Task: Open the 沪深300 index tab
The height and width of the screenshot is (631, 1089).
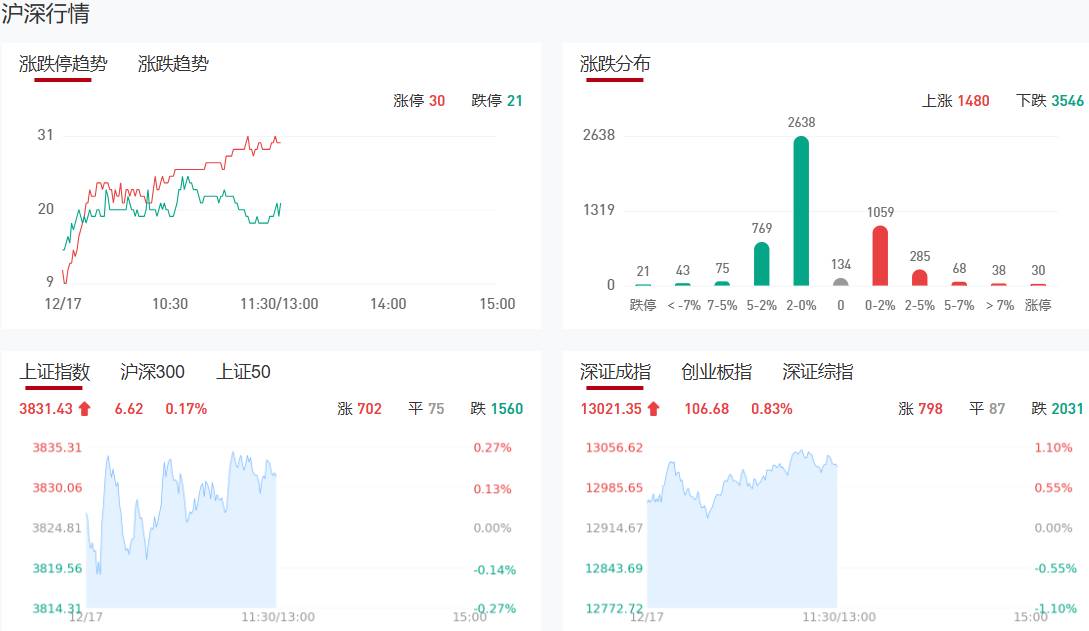Action: tap(152, 372)
